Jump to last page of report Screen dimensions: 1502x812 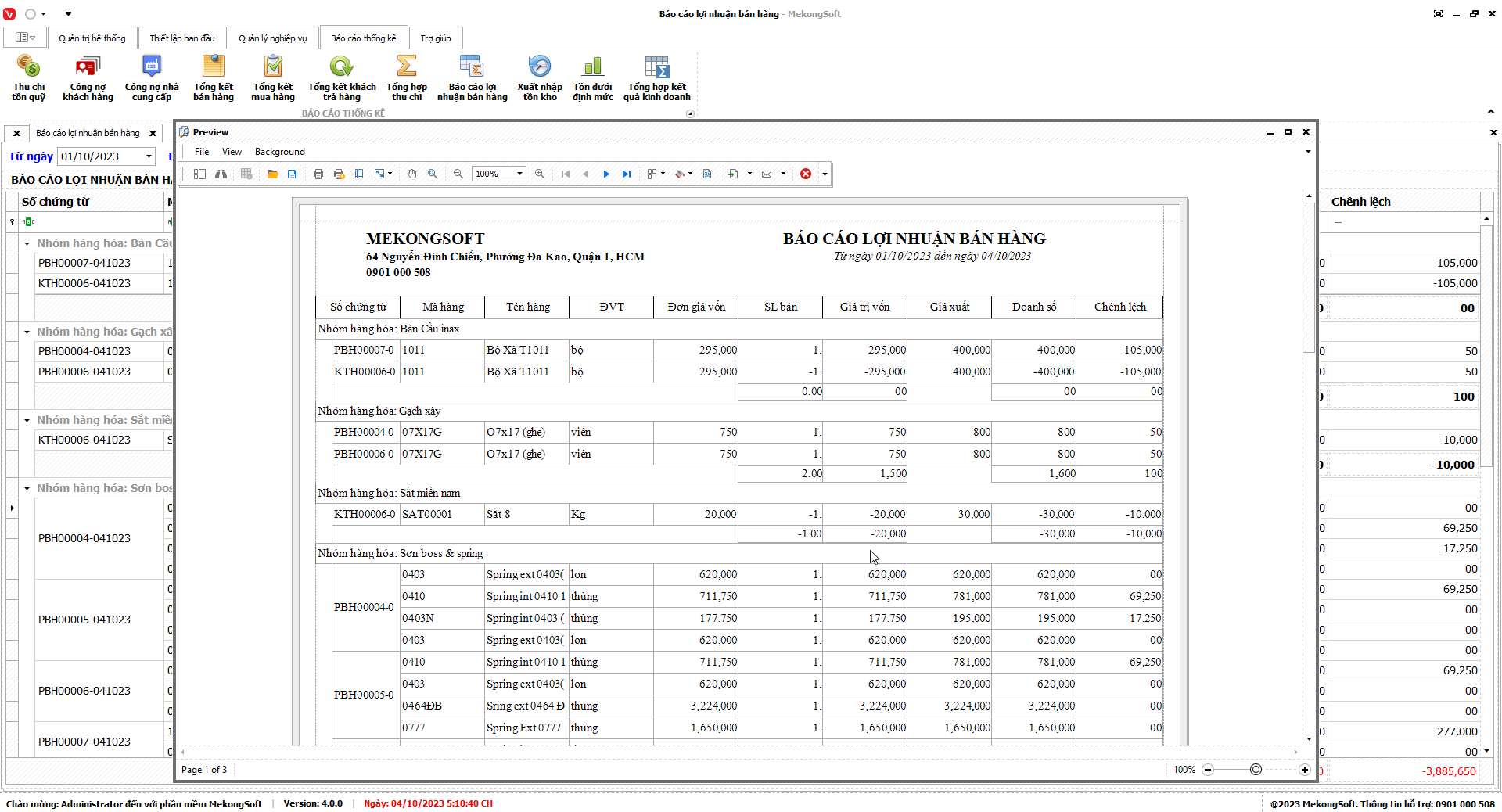(627, 174)
